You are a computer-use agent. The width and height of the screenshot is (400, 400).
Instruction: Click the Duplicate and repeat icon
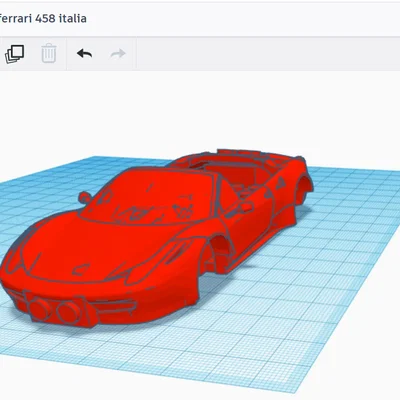[15, 54]
